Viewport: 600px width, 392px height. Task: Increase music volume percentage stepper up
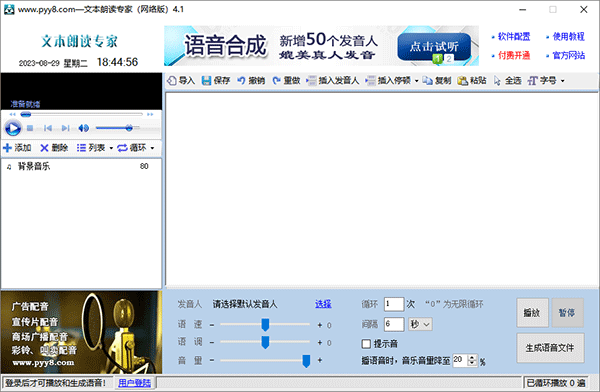pyautogui.click(x=473, y=357)
